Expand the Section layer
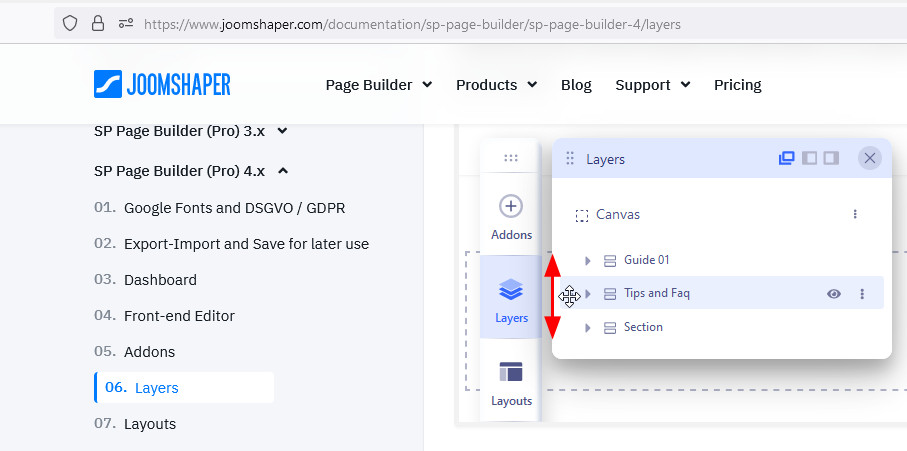The width and height of the screenshot is (907, 451). pos(588,328)
